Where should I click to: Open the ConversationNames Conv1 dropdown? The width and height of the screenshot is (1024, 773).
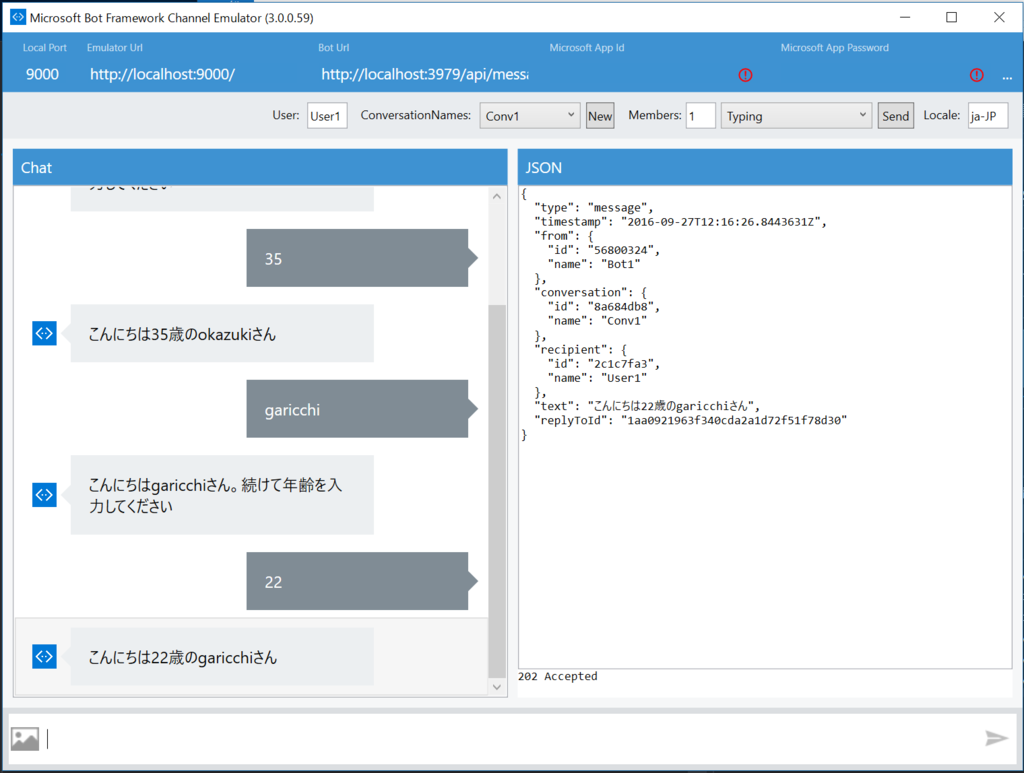tap(530, 116)
